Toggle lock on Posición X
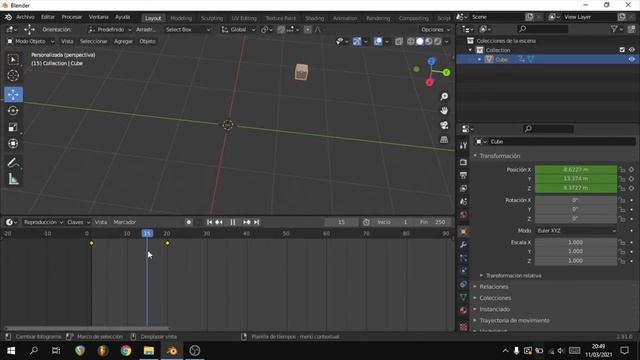The image size is (640, 360). coord(622,170)
